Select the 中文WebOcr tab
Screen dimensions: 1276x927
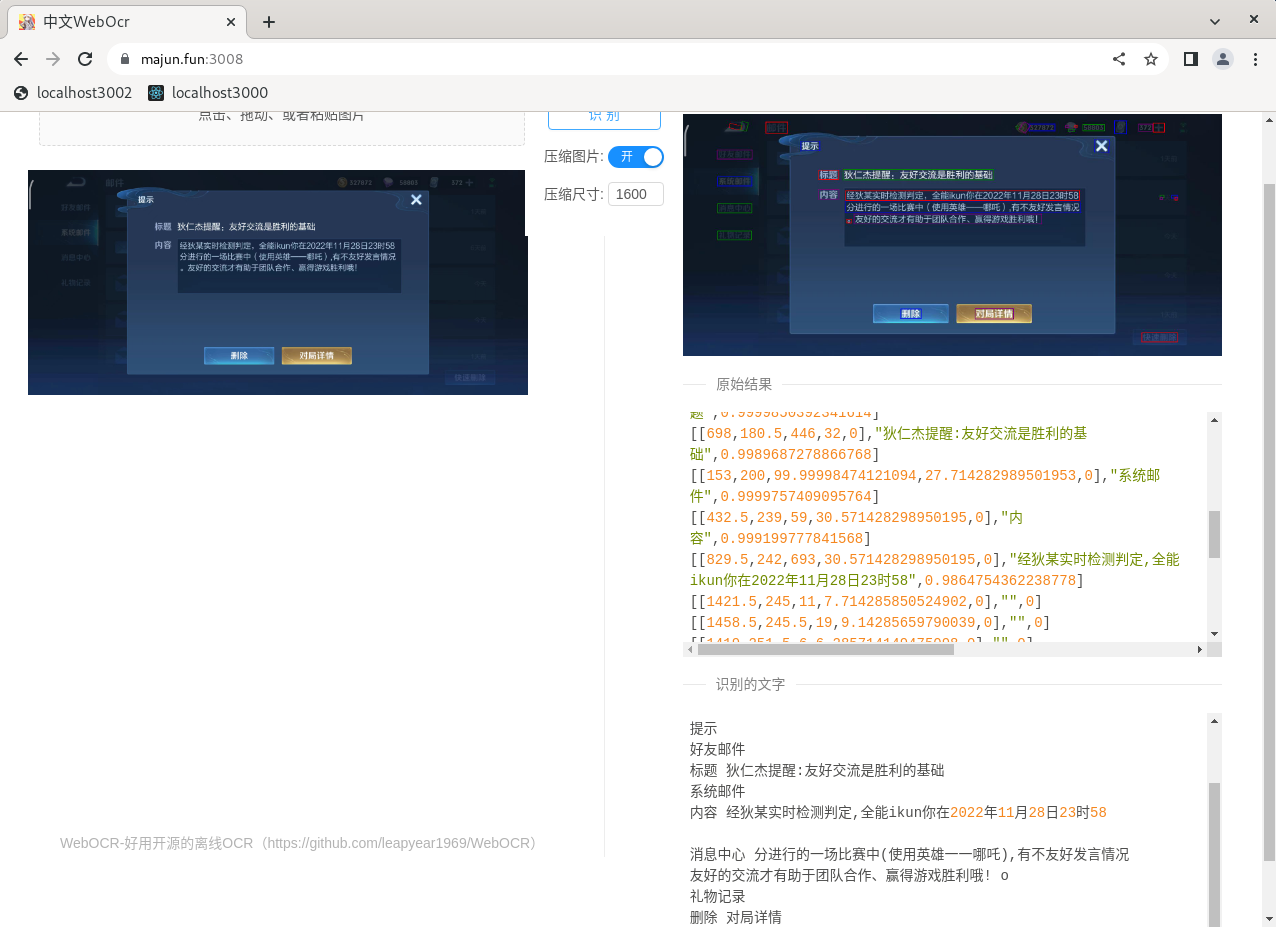(127, 22)
